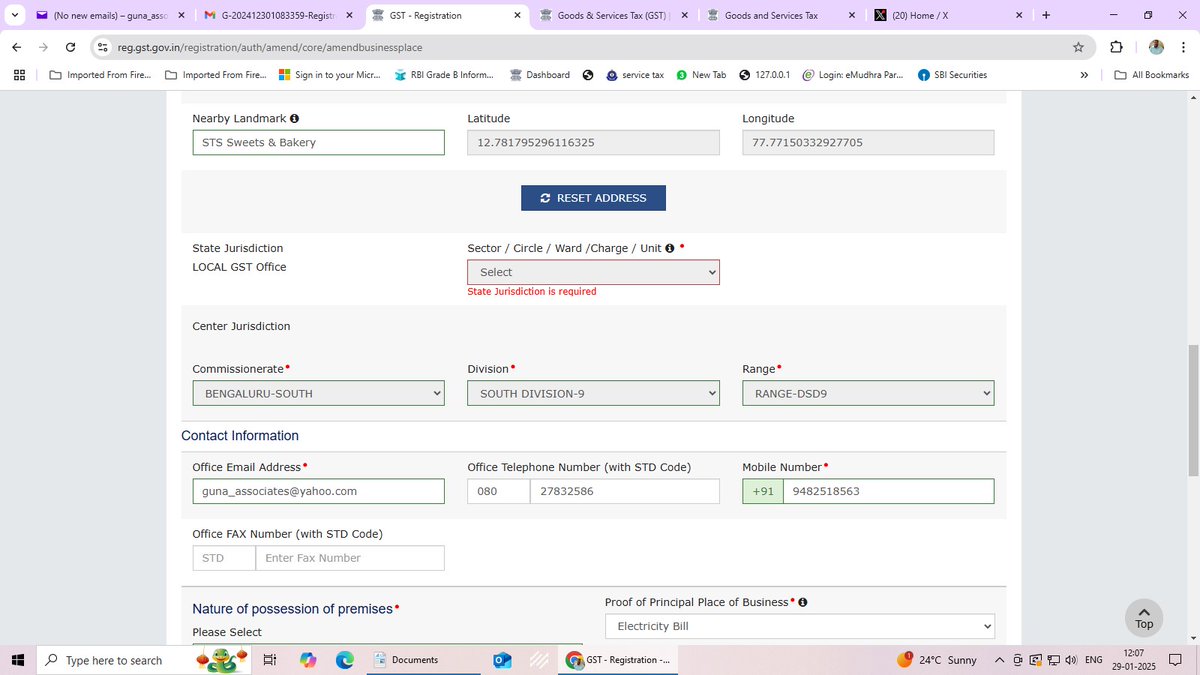Open the All Bookmarks folder
1200x675 pixels.
coord(1151,75)
